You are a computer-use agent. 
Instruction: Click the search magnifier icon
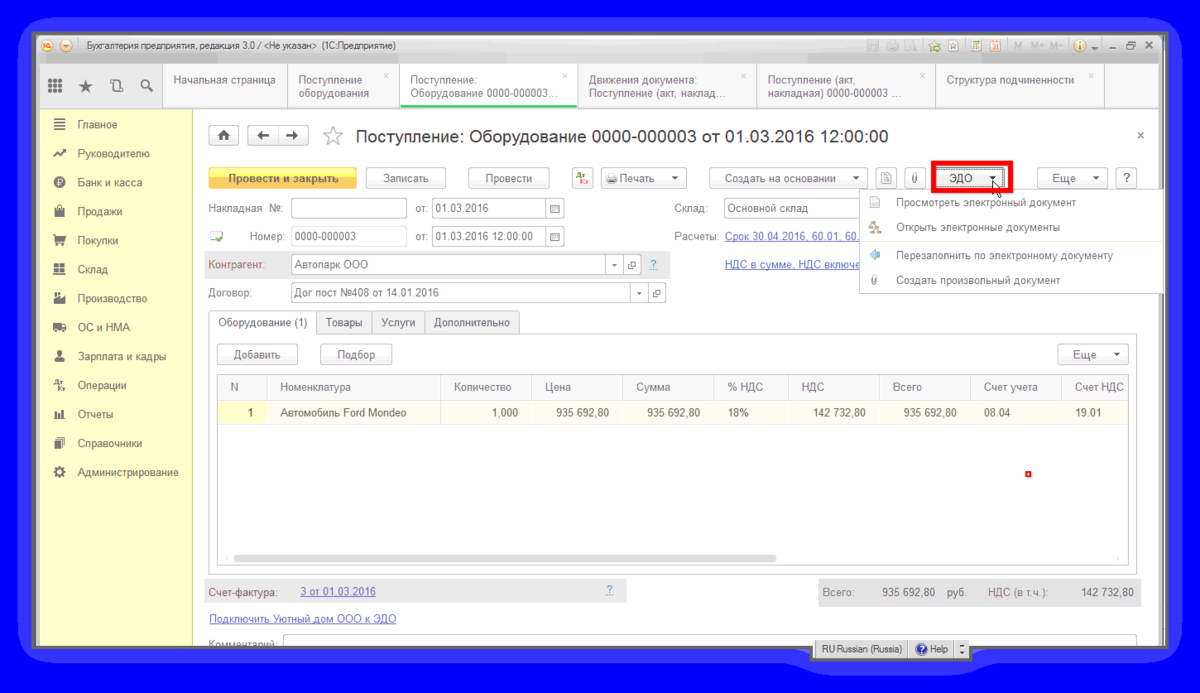[x=147, y=87]
